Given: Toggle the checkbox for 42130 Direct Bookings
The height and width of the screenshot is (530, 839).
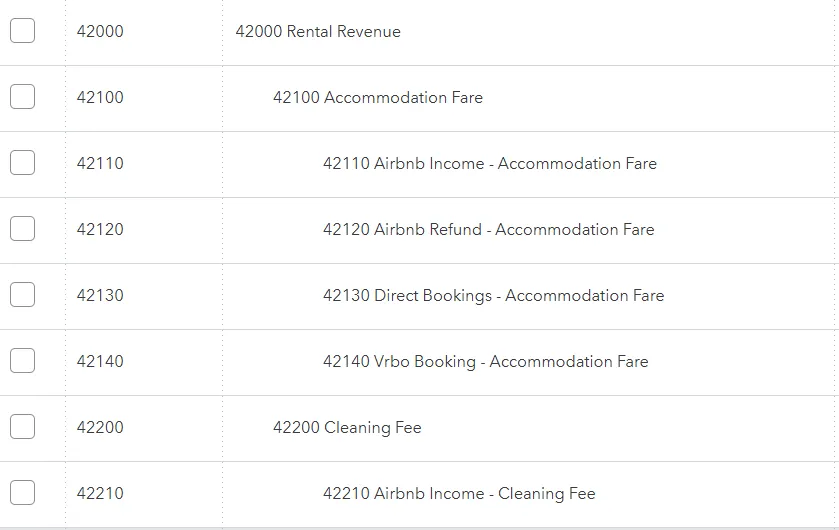Looking at the screenshot, I should 22,295.
